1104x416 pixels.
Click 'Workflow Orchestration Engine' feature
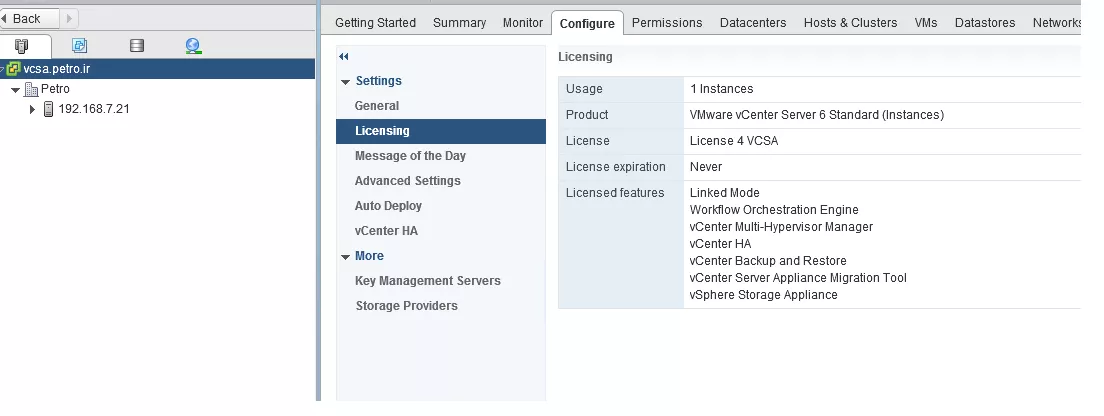coord(774,210)
